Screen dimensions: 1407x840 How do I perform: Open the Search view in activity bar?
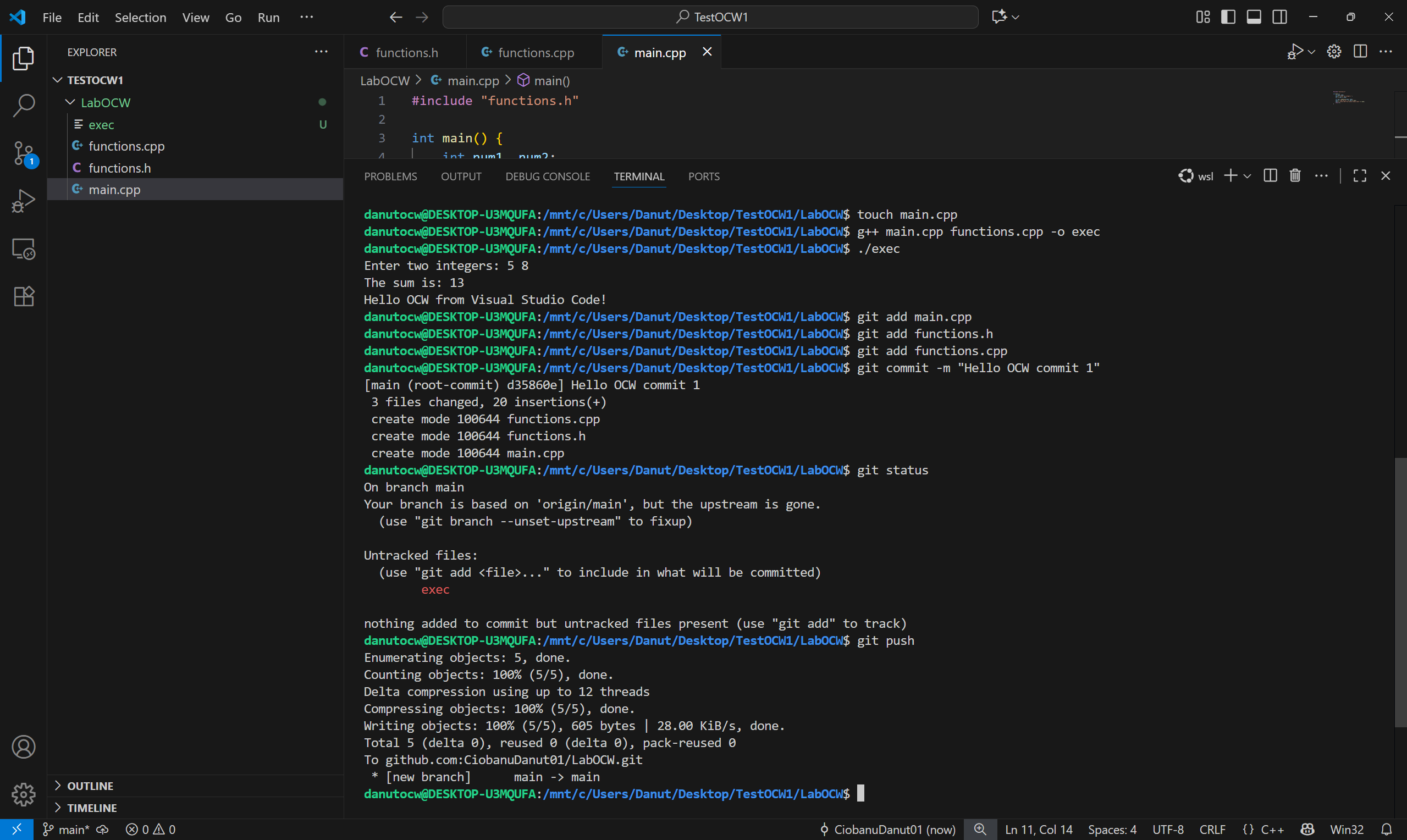pyautogui.click(x=23, y=106)
